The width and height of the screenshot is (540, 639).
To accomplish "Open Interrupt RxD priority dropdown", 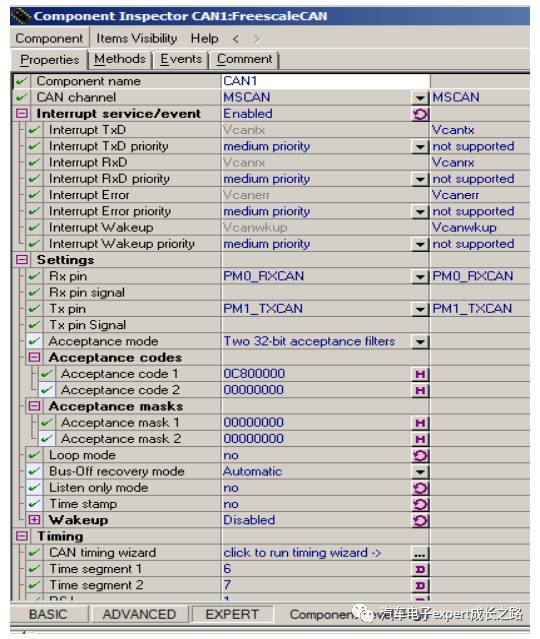I will click(x=420, y=179).
